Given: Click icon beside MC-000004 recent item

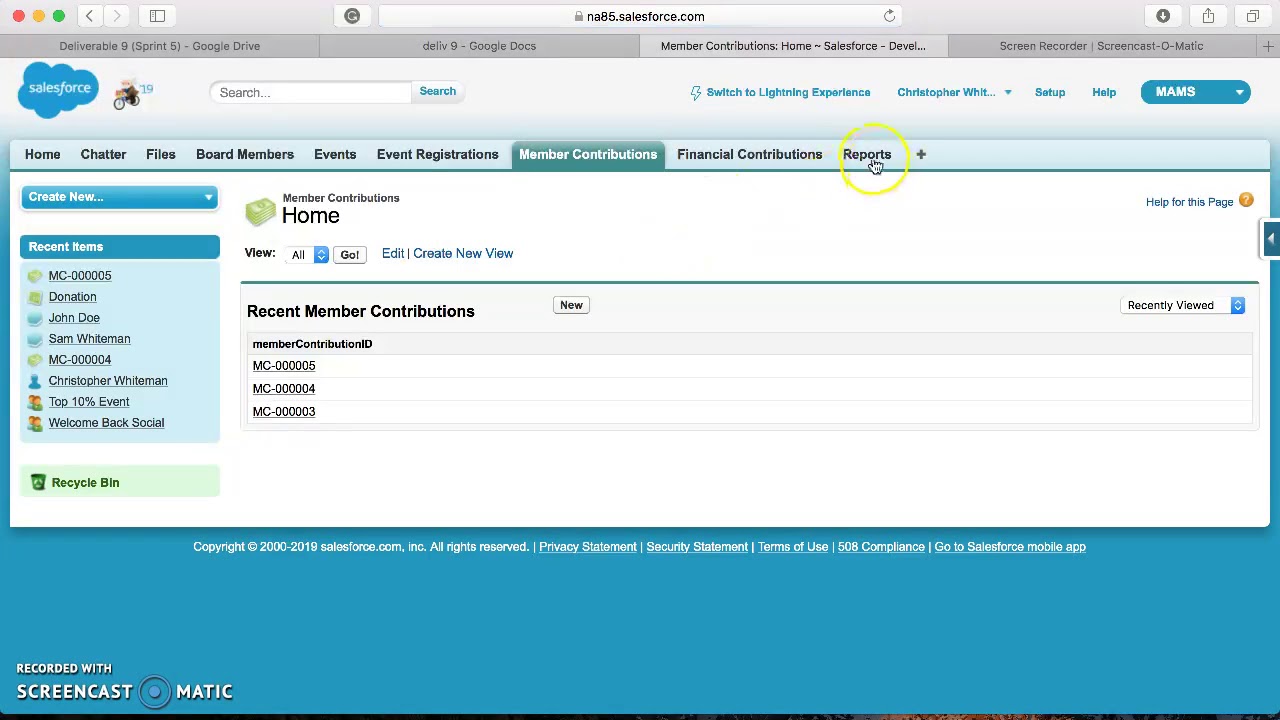Looking at the screenshot, I should [x=35, y=360].
